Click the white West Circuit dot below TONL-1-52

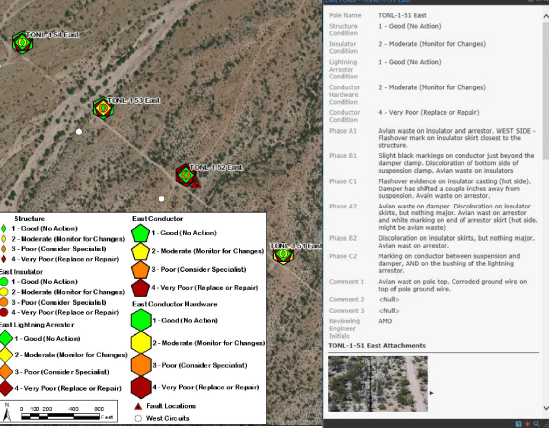[161, 199]
